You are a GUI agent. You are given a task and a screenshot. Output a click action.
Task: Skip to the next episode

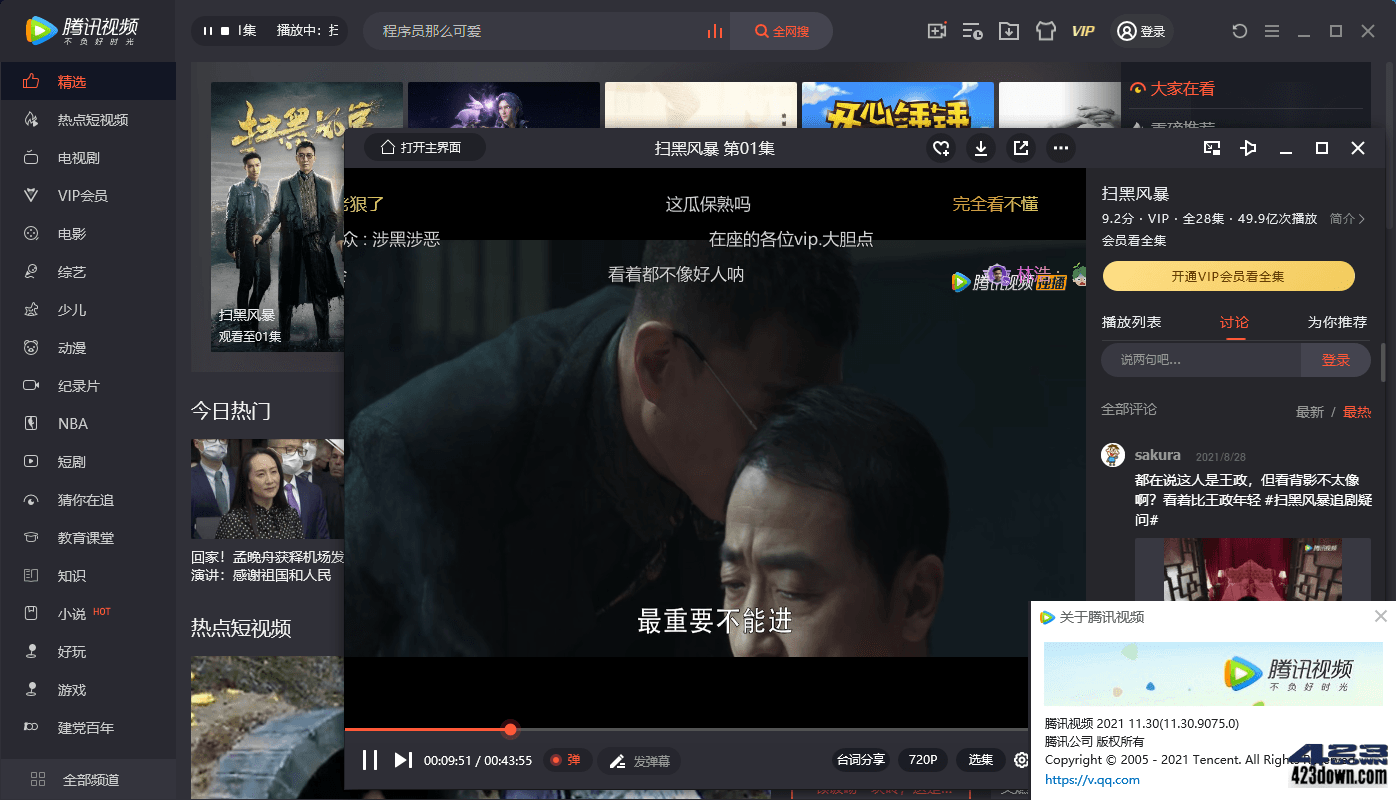(x=403, y=760)
